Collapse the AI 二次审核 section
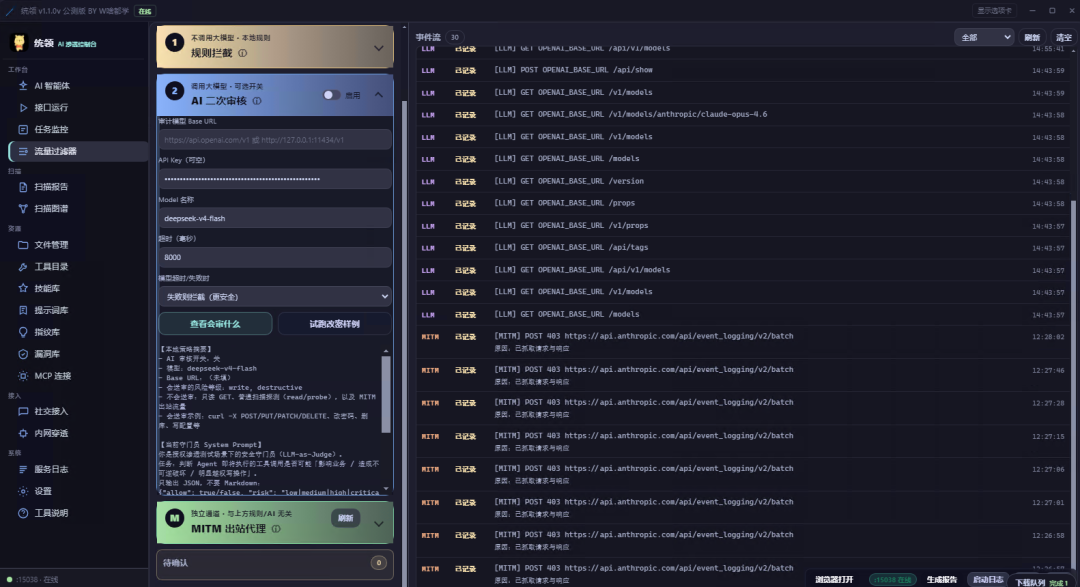This screenshot has width=1080, height=587. pos(378,95)
